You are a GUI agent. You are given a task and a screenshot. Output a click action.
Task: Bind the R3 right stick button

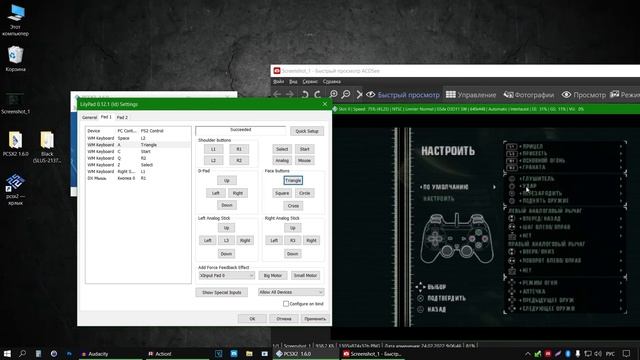coord(293,240)
